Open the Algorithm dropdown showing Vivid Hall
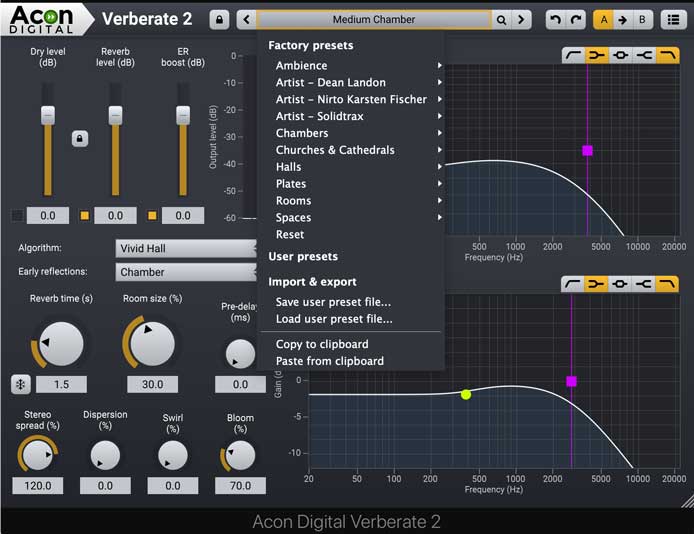The image size is (694, 534). click(187, 248)
